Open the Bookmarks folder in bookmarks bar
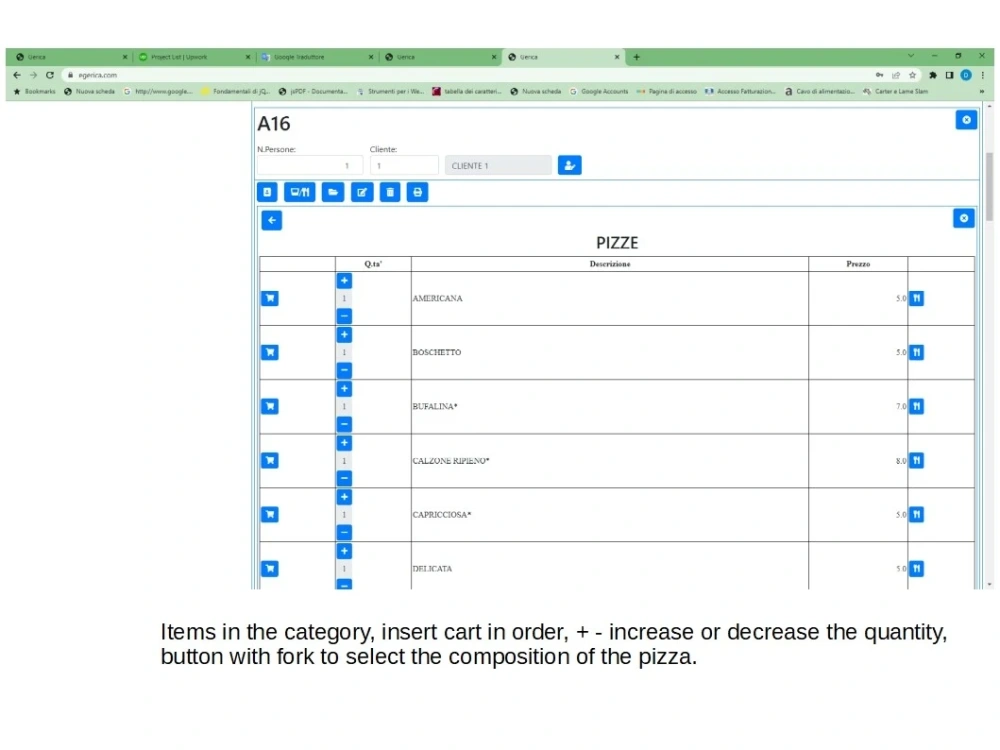 click(x=34, y=91)
